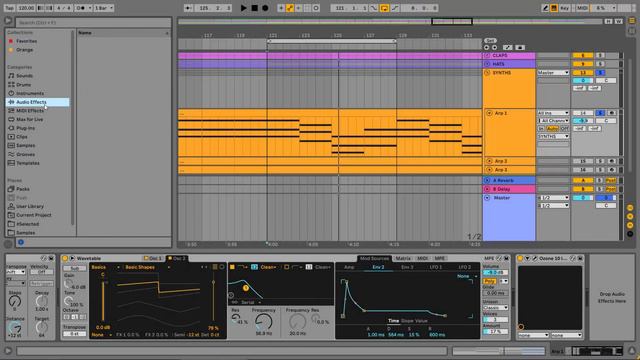The image size is (640, 360).
Task: Click the Session Record circle icon
Action: click(316, 8)
